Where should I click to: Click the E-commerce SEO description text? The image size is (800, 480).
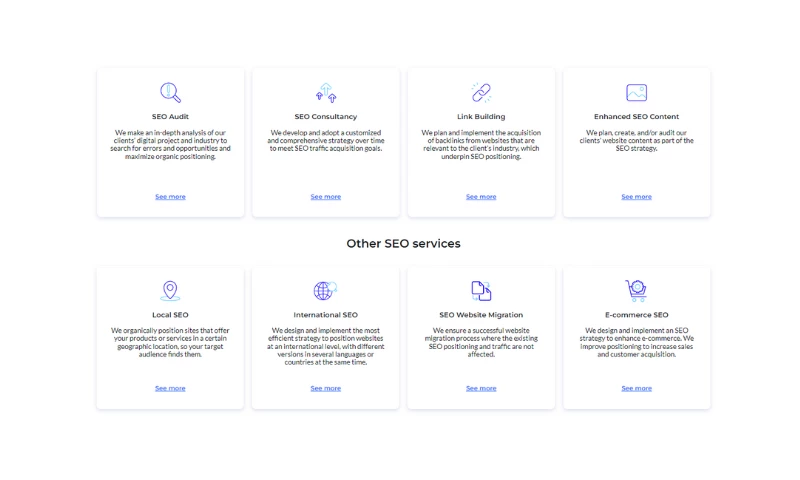(636, 342)
